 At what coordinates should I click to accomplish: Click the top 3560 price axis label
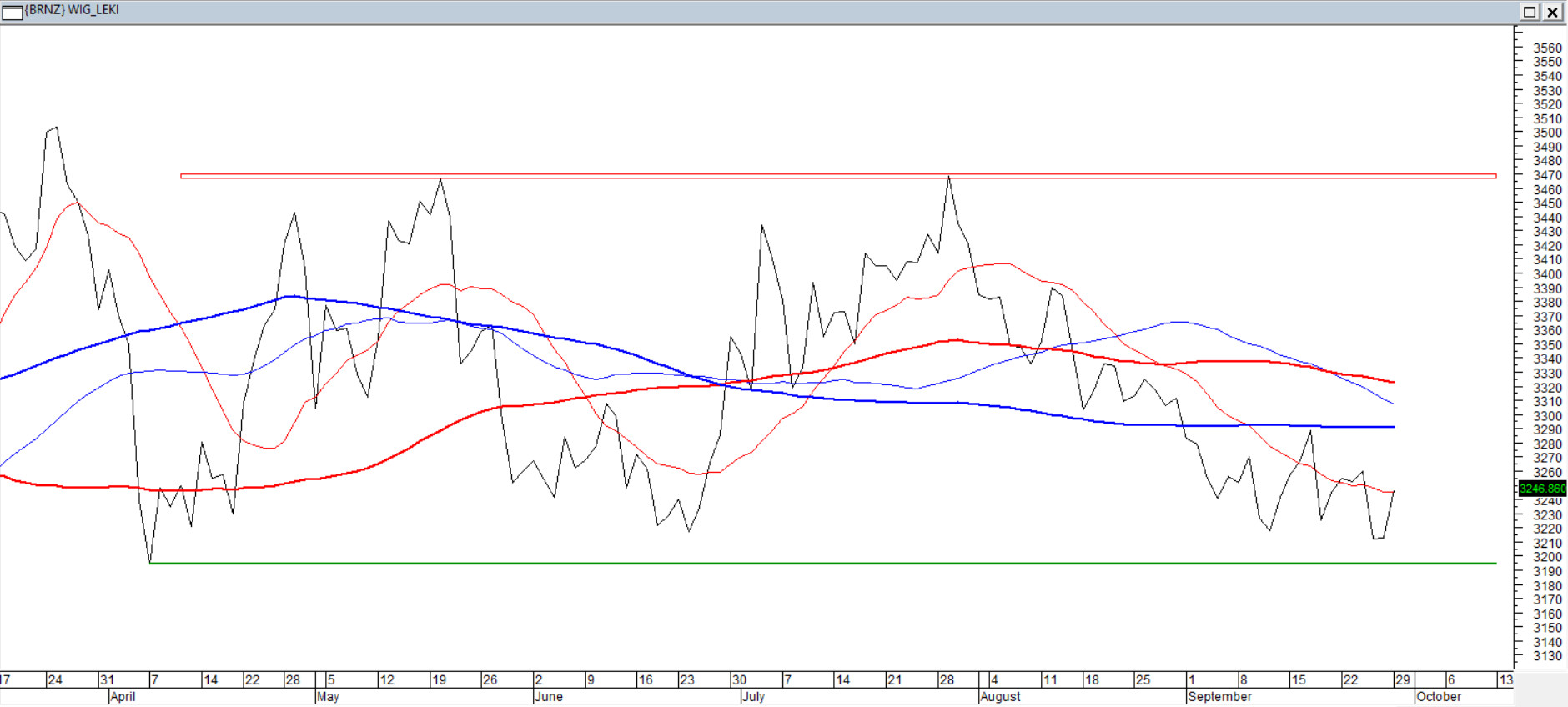1547,48
